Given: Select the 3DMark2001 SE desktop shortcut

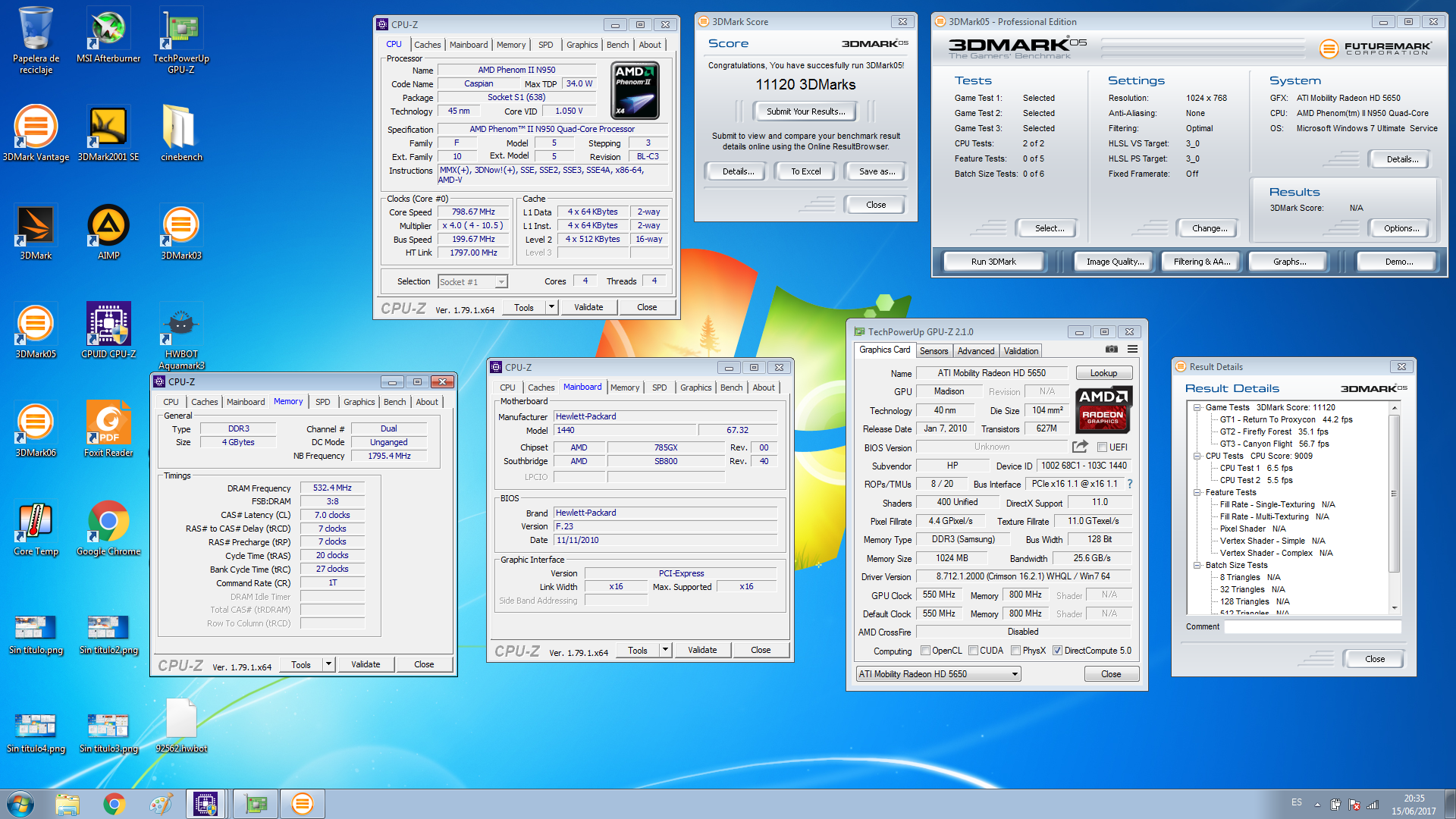Looking at the screenshot, I should 108,133.
